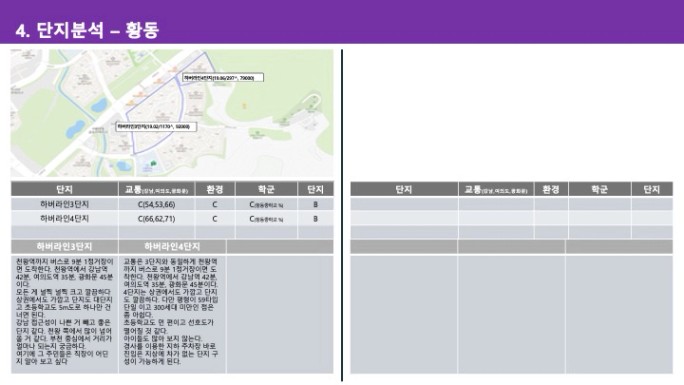Select the 하버라인4단지 name cell in the ratings table
The width and height of the screenshot is (684, 385).
pyautogui.click(x=65, y=218)
